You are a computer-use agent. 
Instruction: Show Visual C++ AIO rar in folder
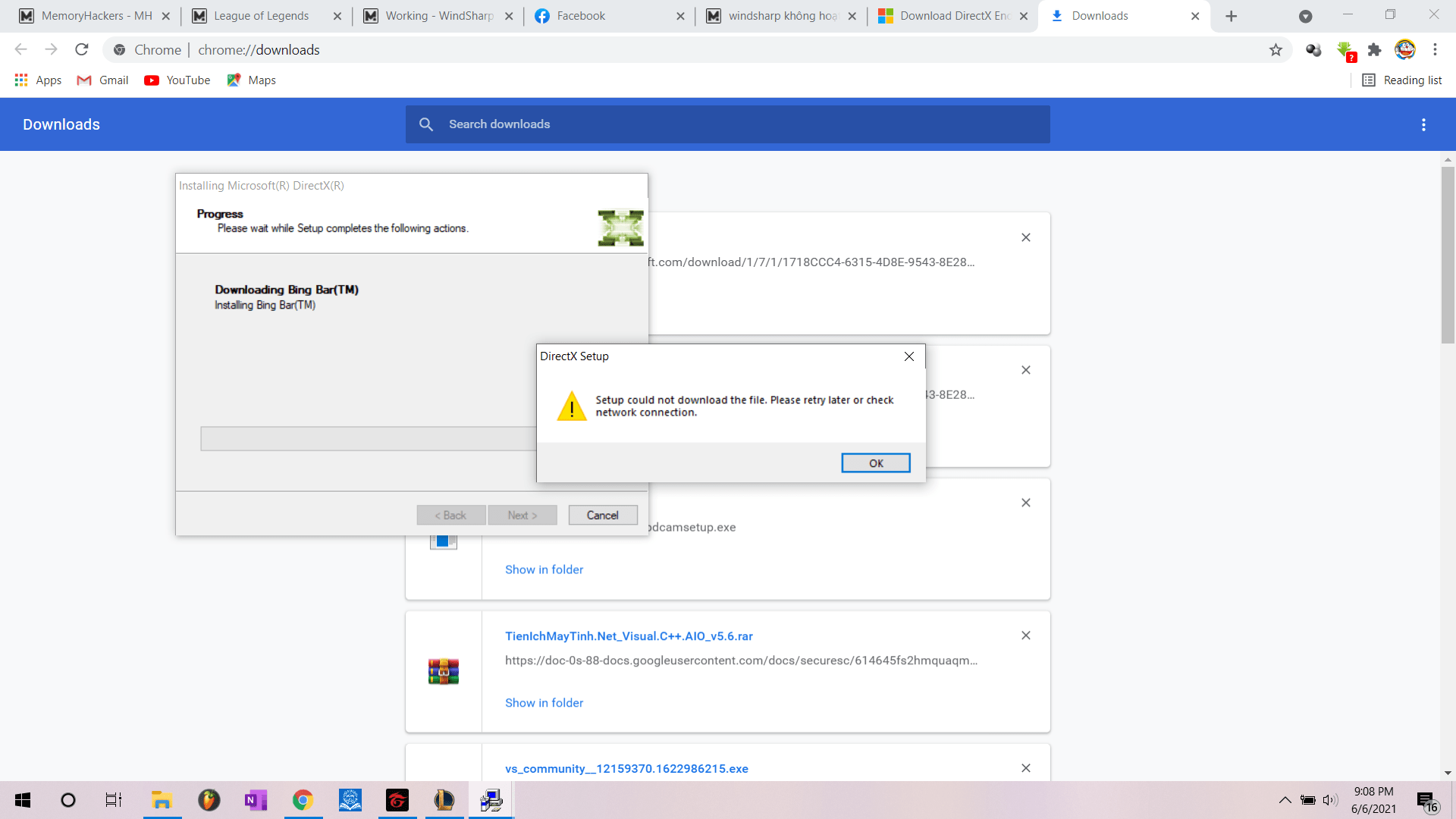[x=544, y=703]
